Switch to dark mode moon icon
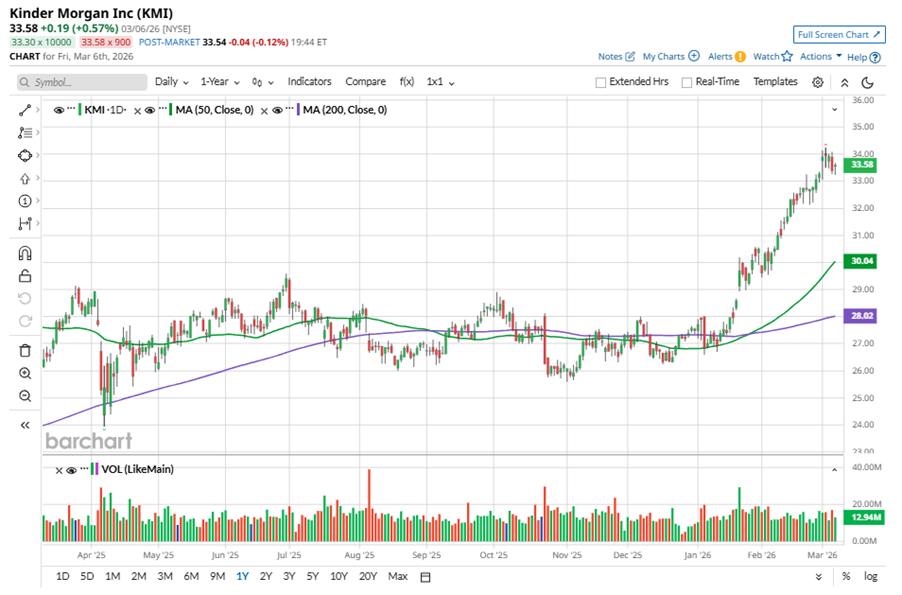The height and width of the screenshot is (595, 902). (x=867, y=82)
